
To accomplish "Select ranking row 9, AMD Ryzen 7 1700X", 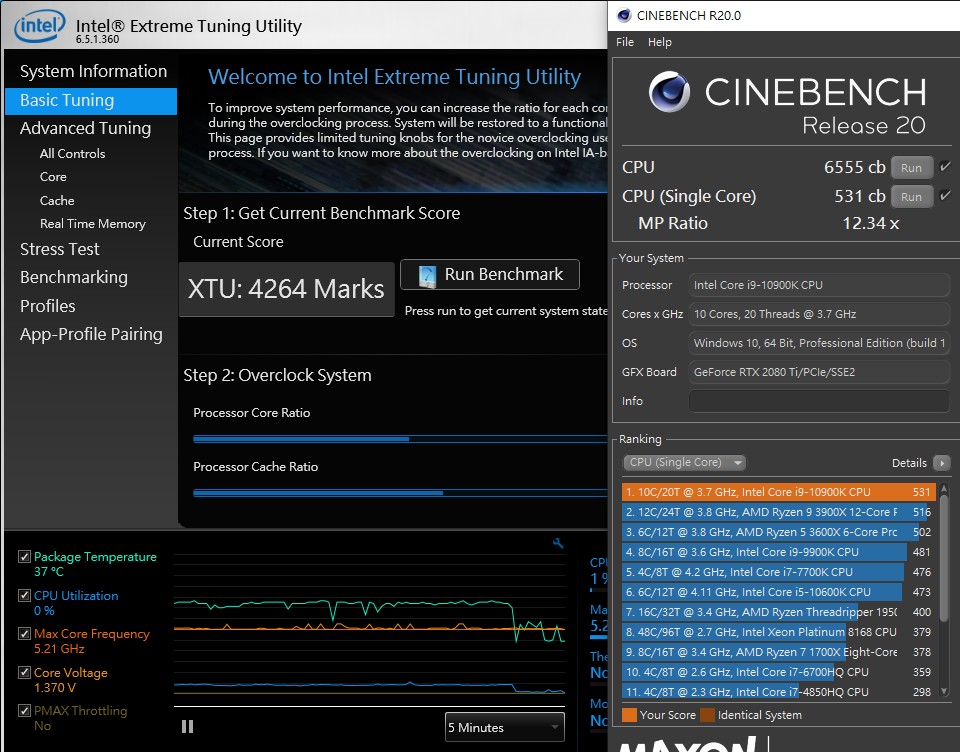I will [778, 652].
